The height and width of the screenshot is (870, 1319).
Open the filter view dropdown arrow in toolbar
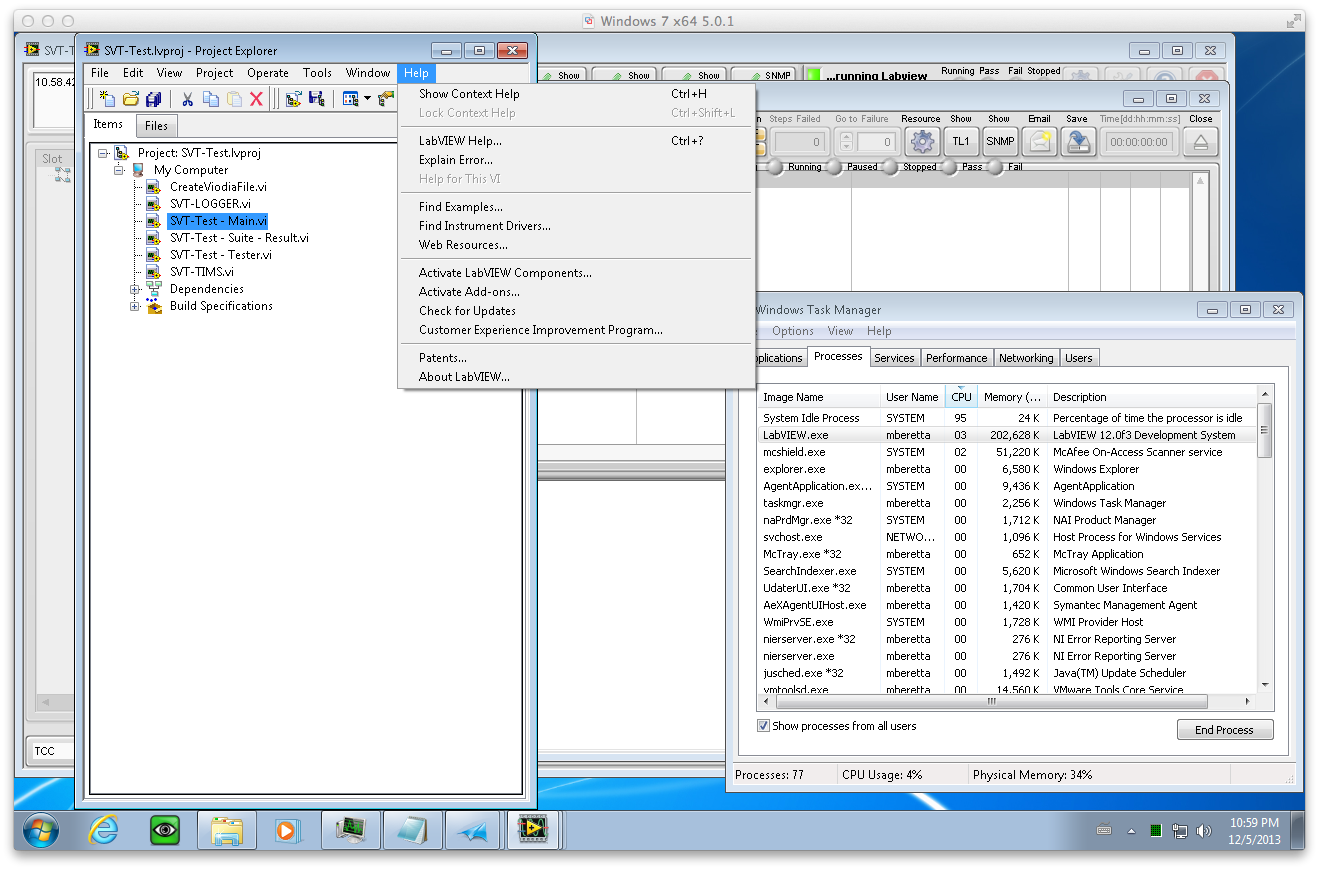[x=367, y=99]
